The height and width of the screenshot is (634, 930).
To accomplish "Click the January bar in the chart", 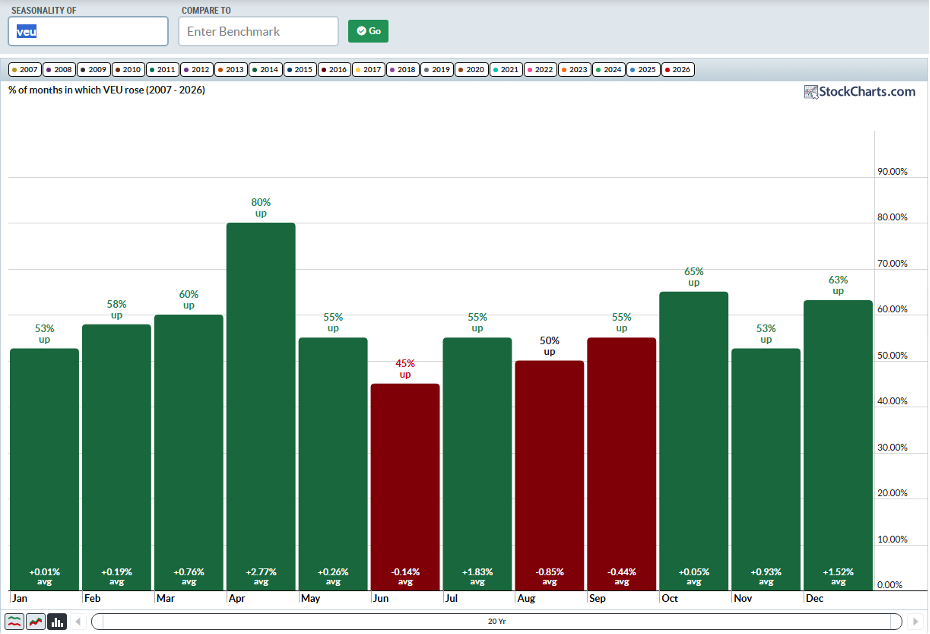I will [x=44, y=469].
